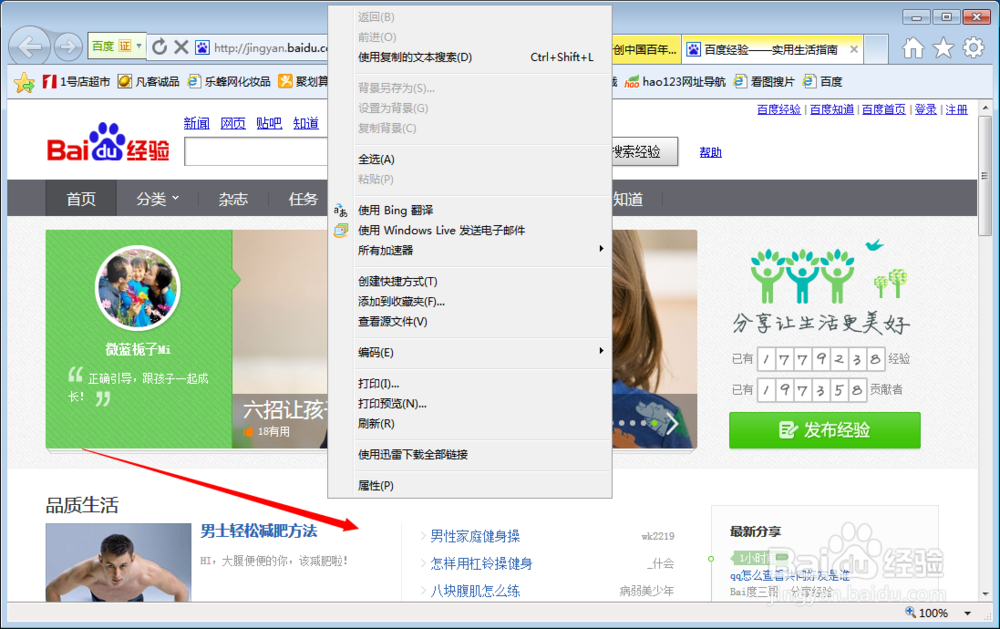The image size is (1000, 629).
Task: Open the 1号店超市 bookmark
Action: click(76, 82)
